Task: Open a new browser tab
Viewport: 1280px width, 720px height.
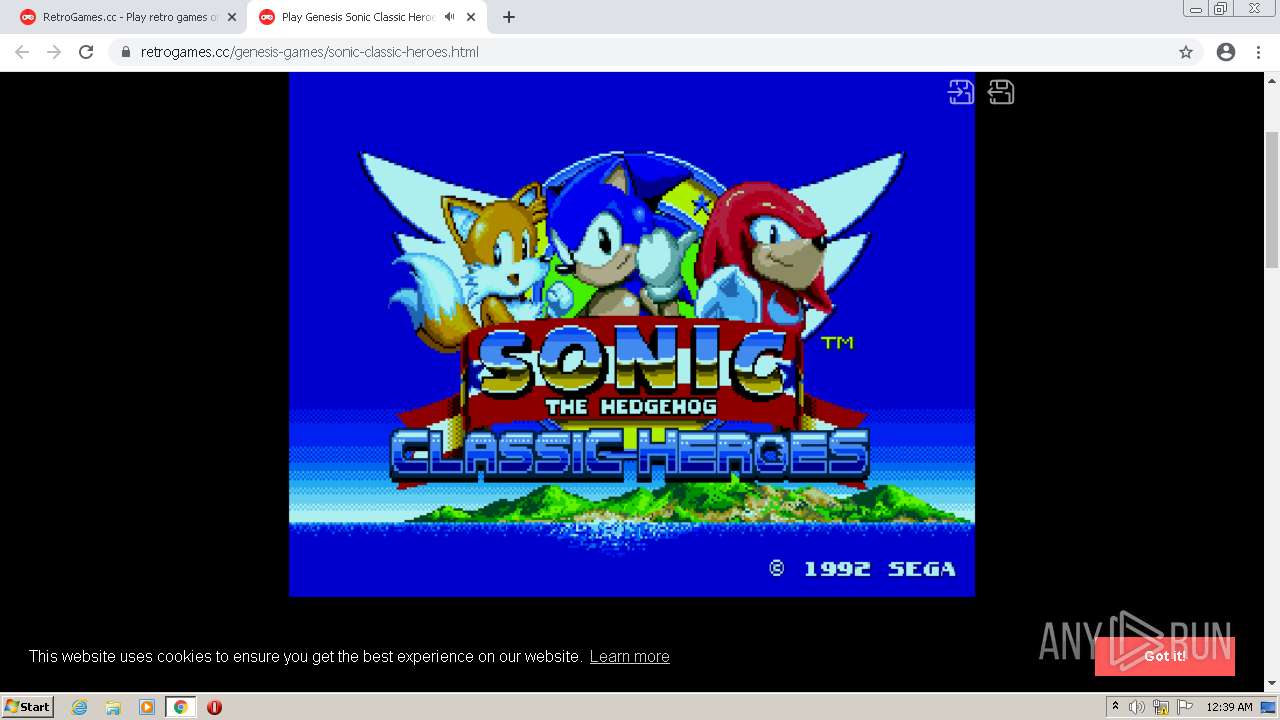Action: click(x=509, y=17)
